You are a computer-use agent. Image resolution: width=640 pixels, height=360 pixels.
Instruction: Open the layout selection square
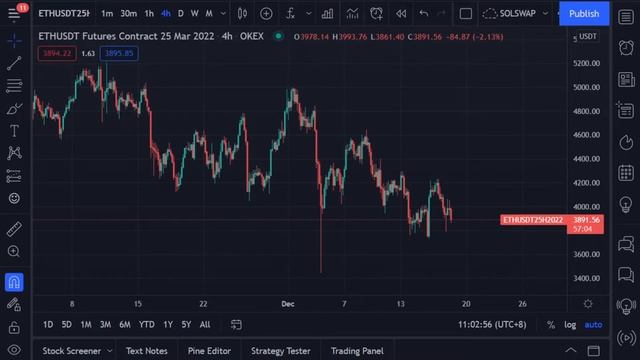coord(466,14)
